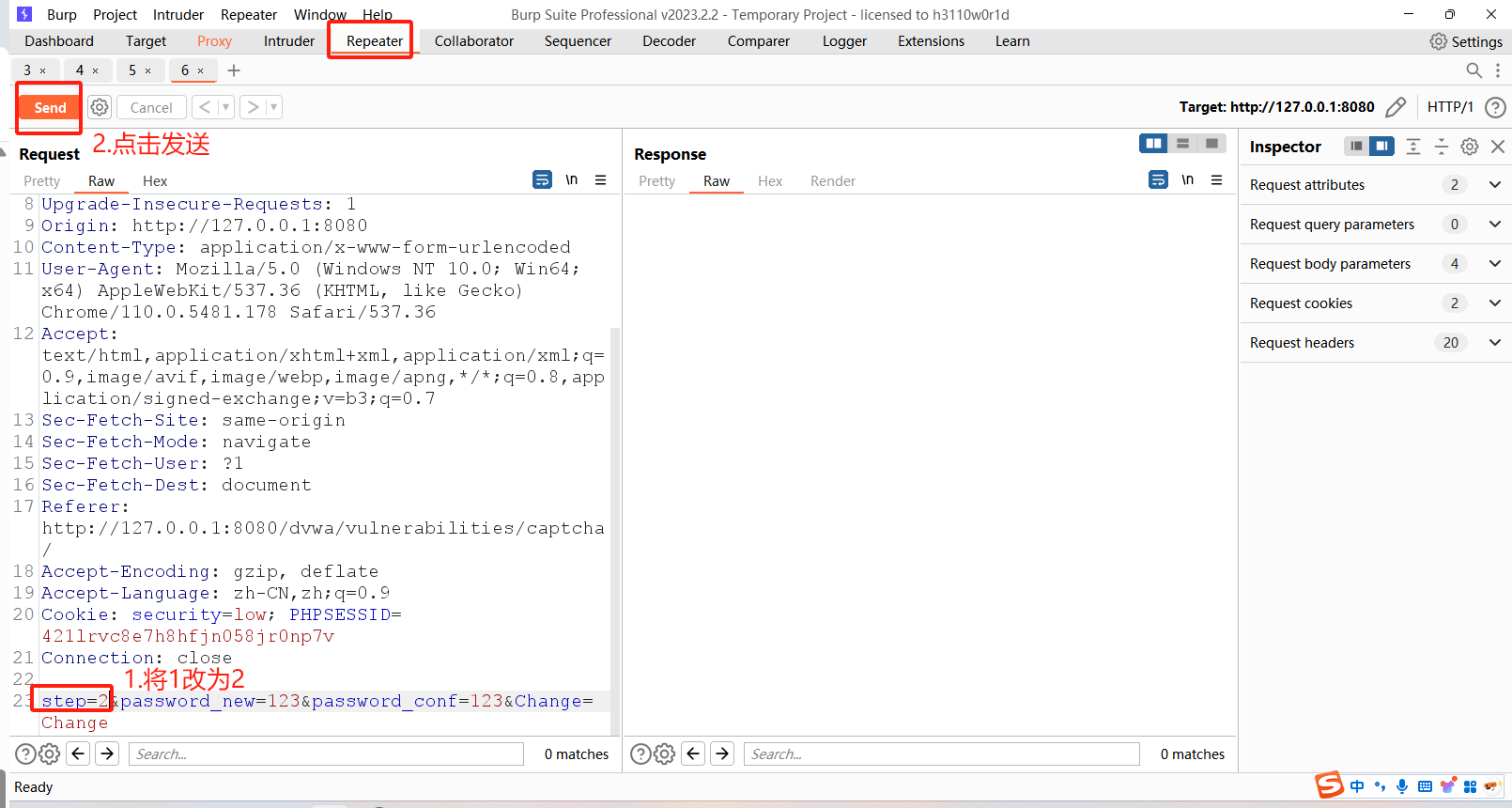The image size is (1512, 808).
Task: Open the Sogou soft keyboard icon
Action: coord(1425,786)
